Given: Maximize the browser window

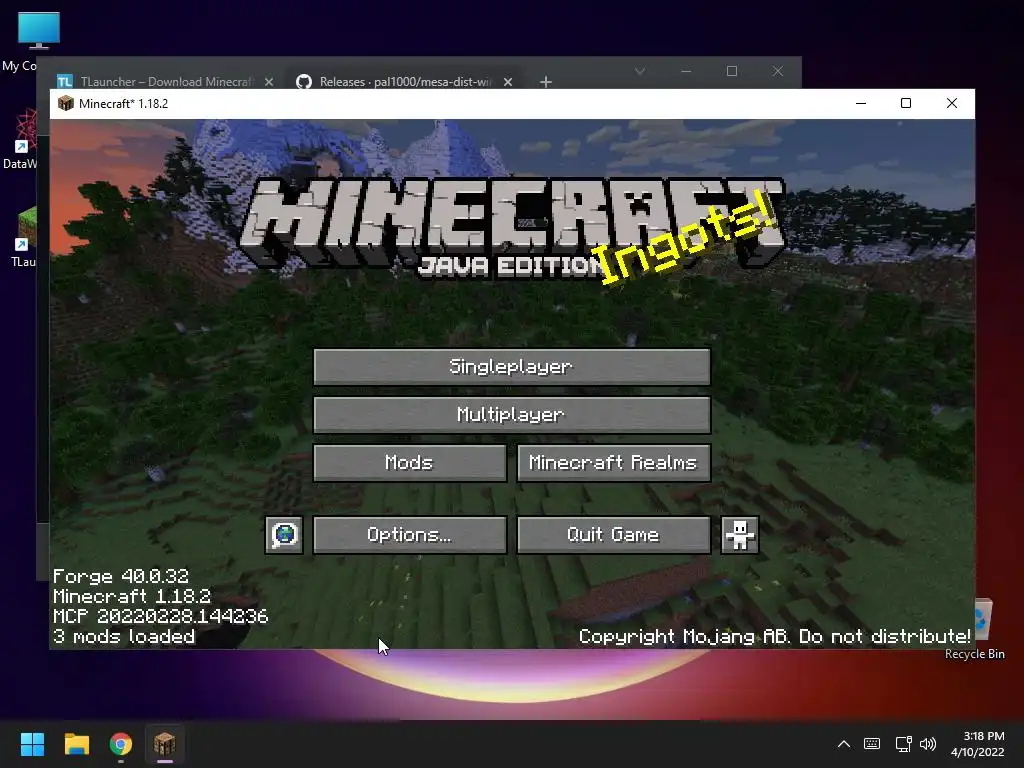Looking at the screenshot, I should 731,71.
